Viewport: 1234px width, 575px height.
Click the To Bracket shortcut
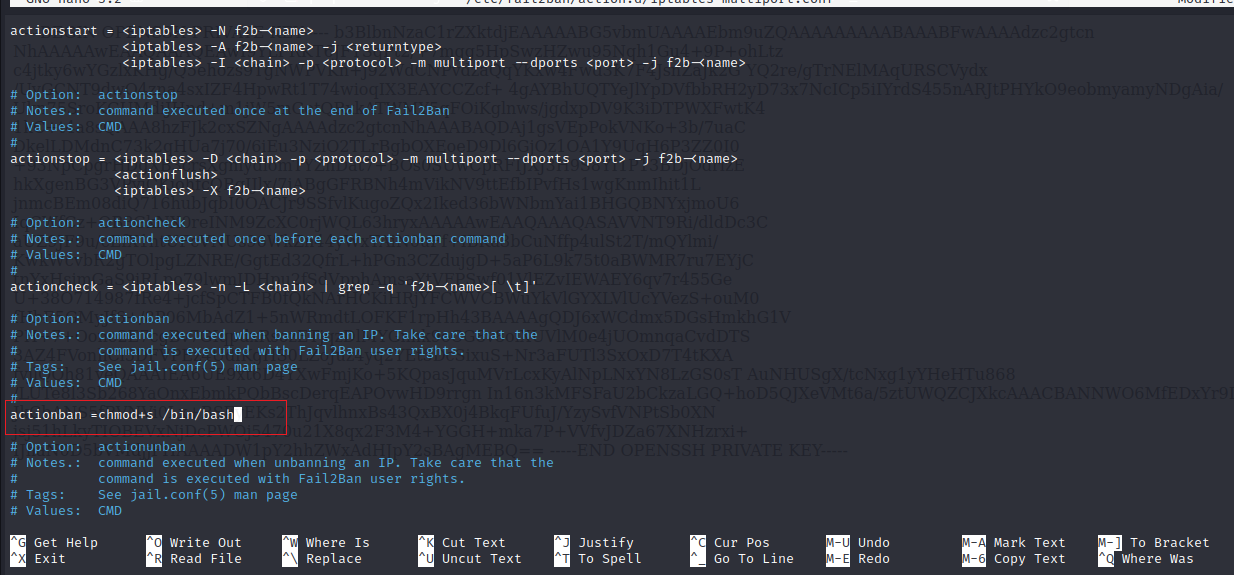pyautogui.click(x=1169, y=542)
